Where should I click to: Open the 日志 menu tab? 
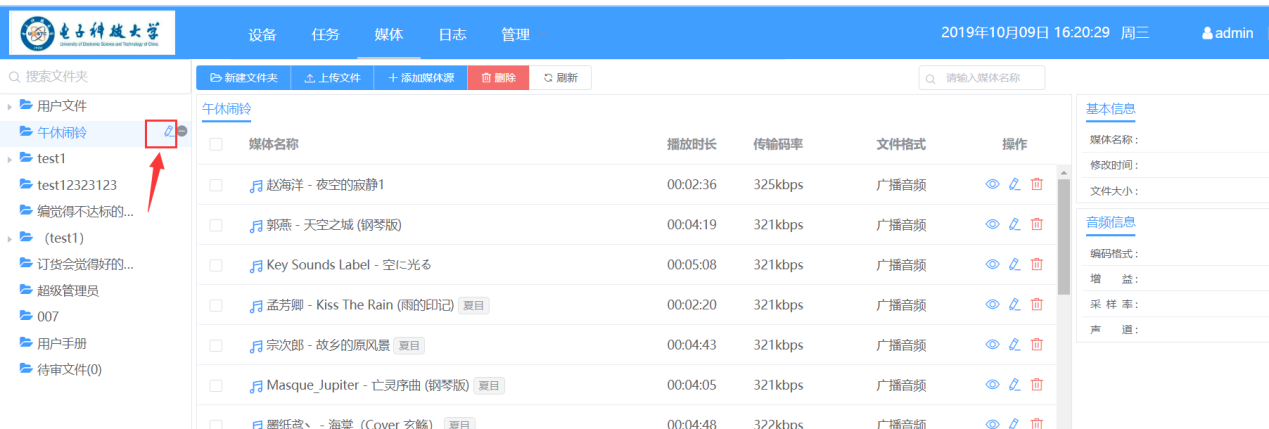tap(452, 34)
